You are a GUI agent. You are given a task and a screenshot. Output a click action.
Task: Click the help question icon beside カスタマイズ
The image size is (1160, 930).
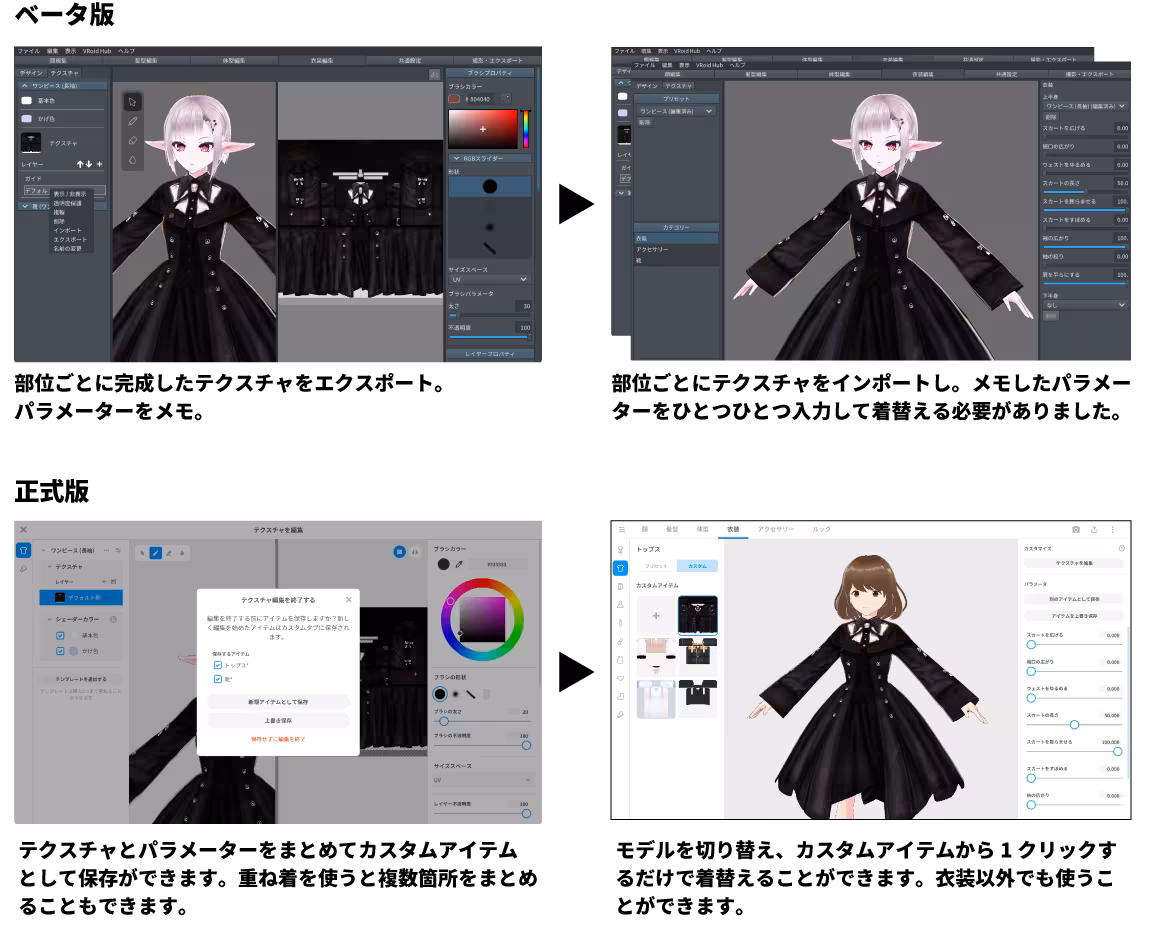coord(1122,548)
